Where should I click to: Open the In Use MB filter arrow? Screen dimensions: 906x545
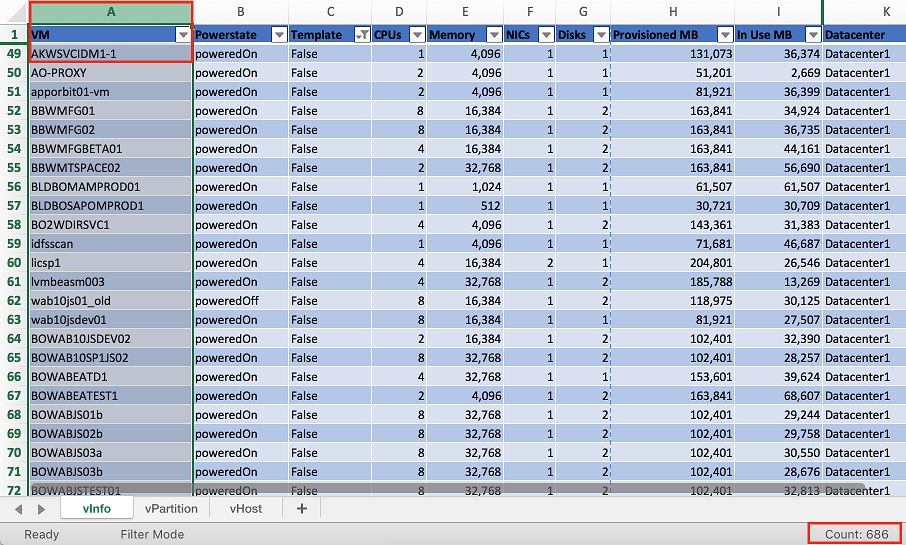(813, 35)
